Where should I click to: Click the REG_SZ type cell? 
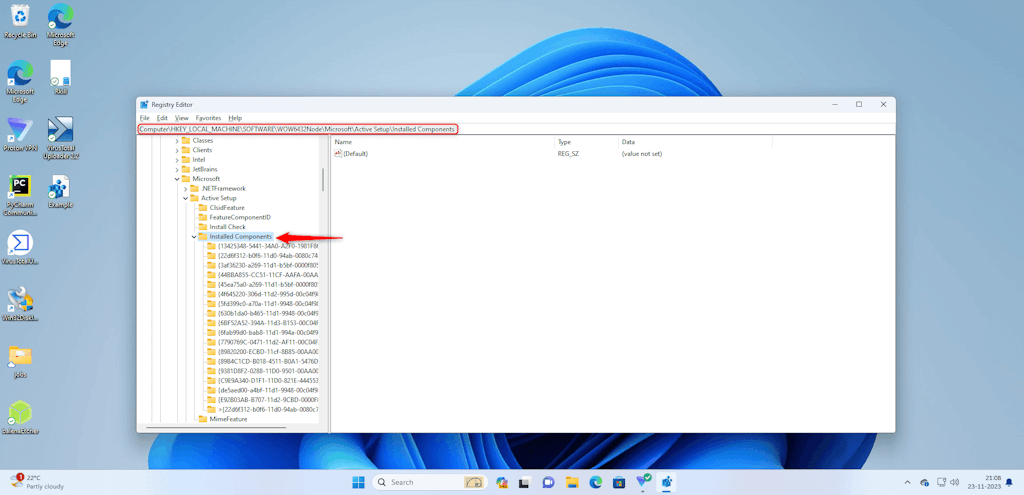568,153
